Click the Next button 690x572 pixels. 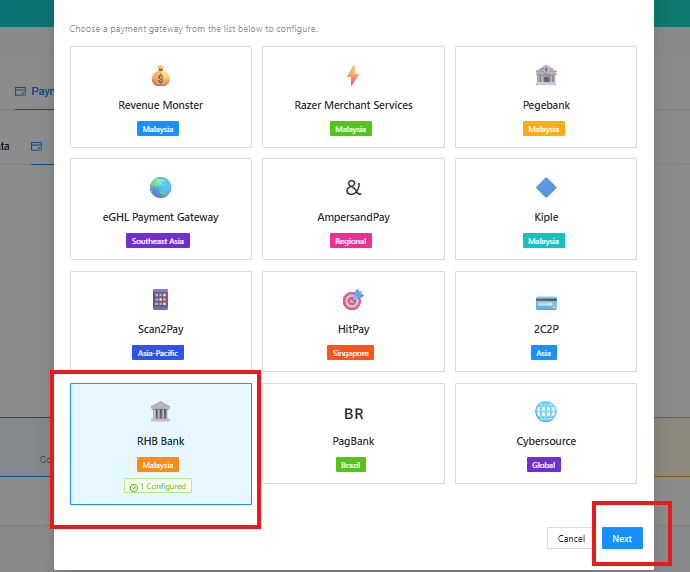coord(622,538)
